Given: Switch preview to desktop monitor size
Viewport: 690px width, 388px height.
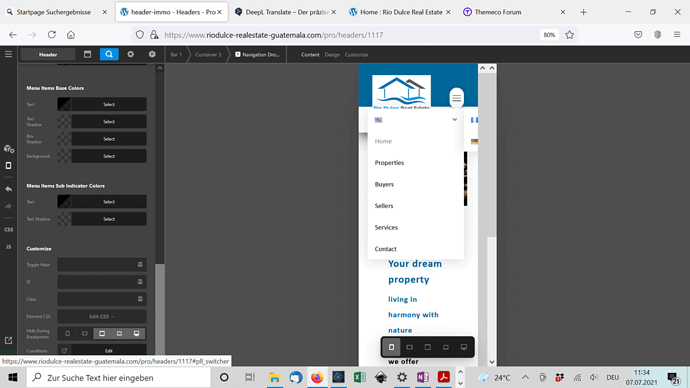Looking at the screenshot, I should point(463,347).
